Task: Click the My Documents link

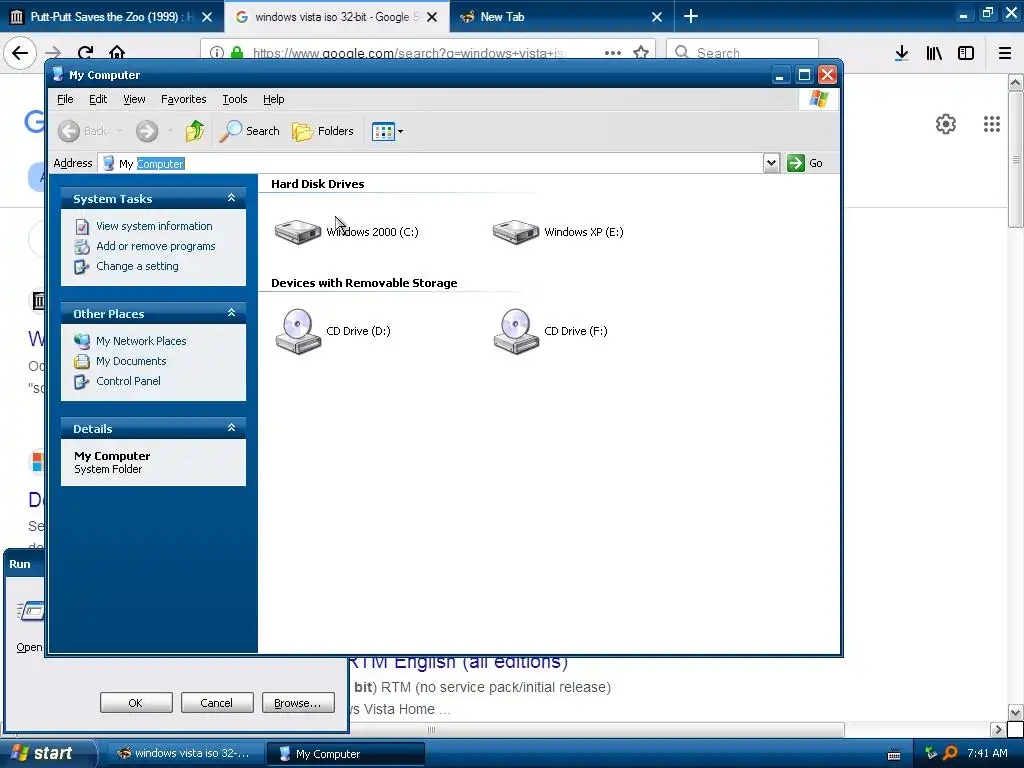Action: pyautogui.click(x=131, y=361)
